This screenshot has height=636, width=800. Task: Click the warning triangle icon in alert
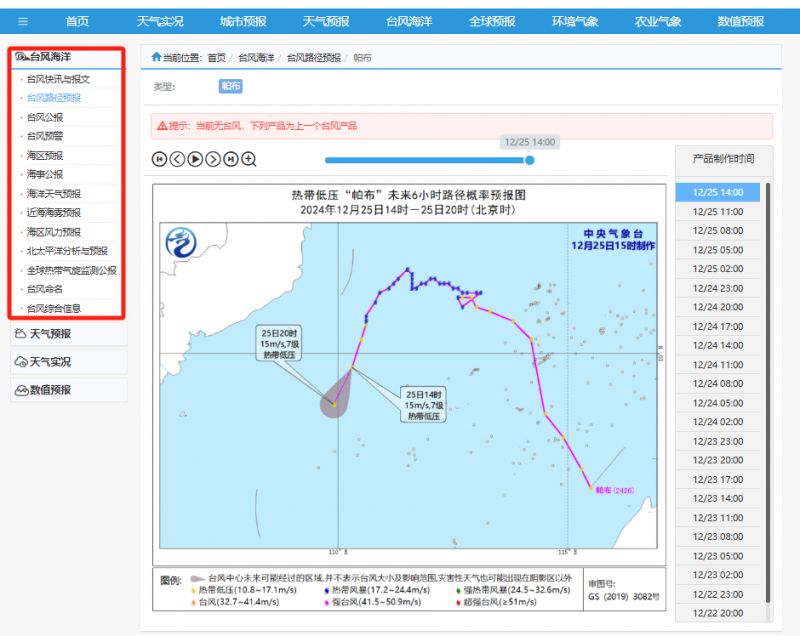(x=162, y=125)
